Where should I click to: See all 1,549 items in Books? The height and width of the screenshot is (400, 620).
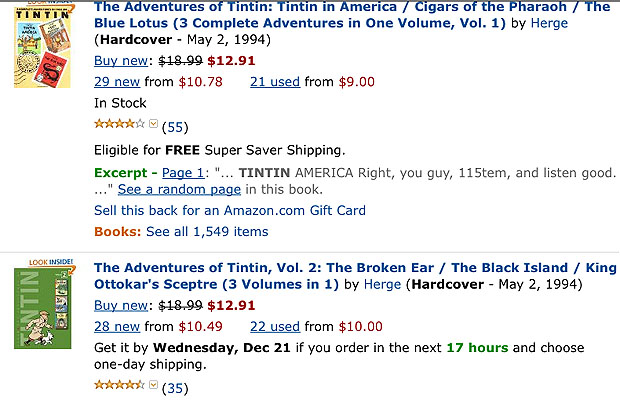click(x=207, y=231)
